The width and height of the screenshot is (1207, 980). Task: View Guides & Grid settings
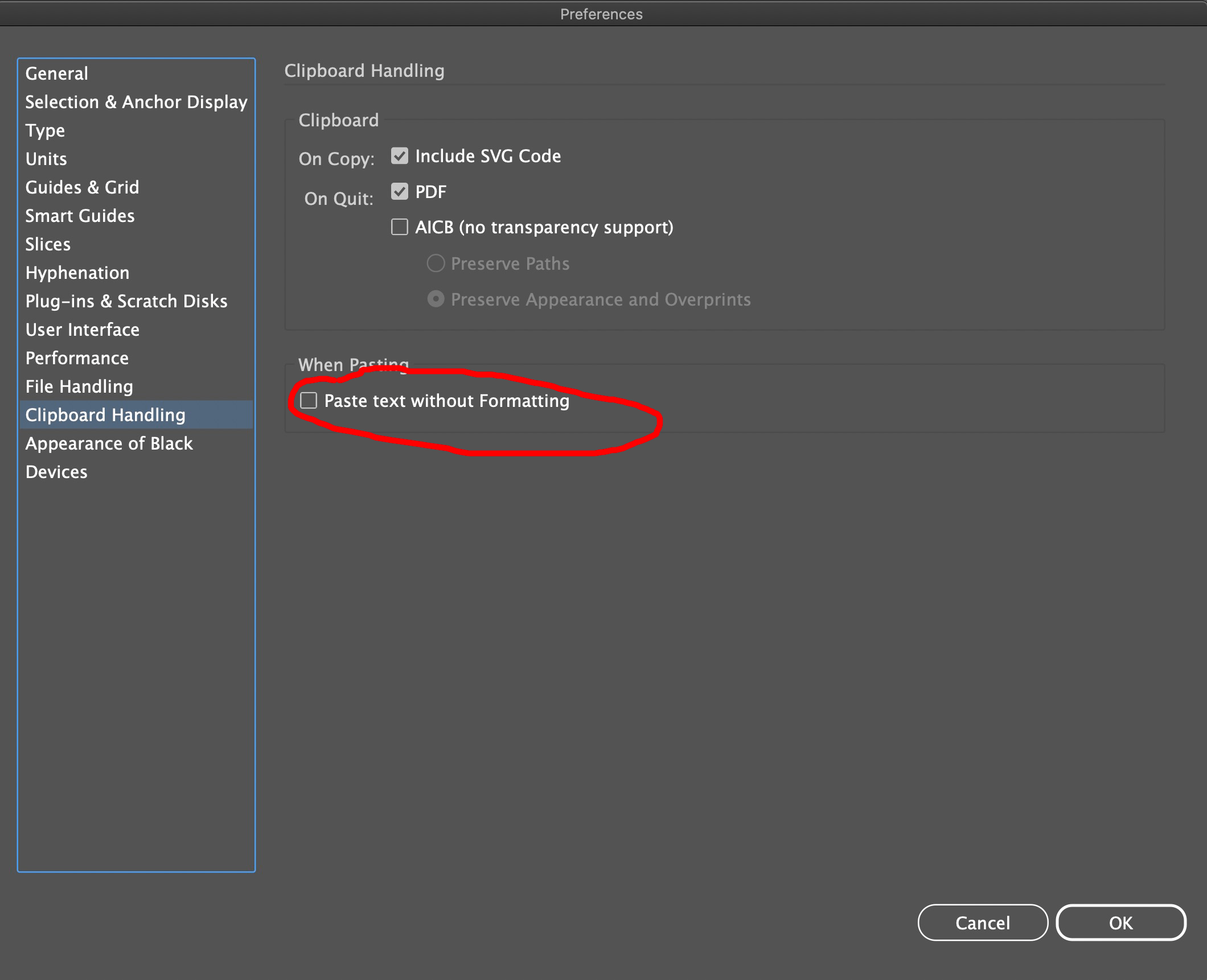point(81,187)
